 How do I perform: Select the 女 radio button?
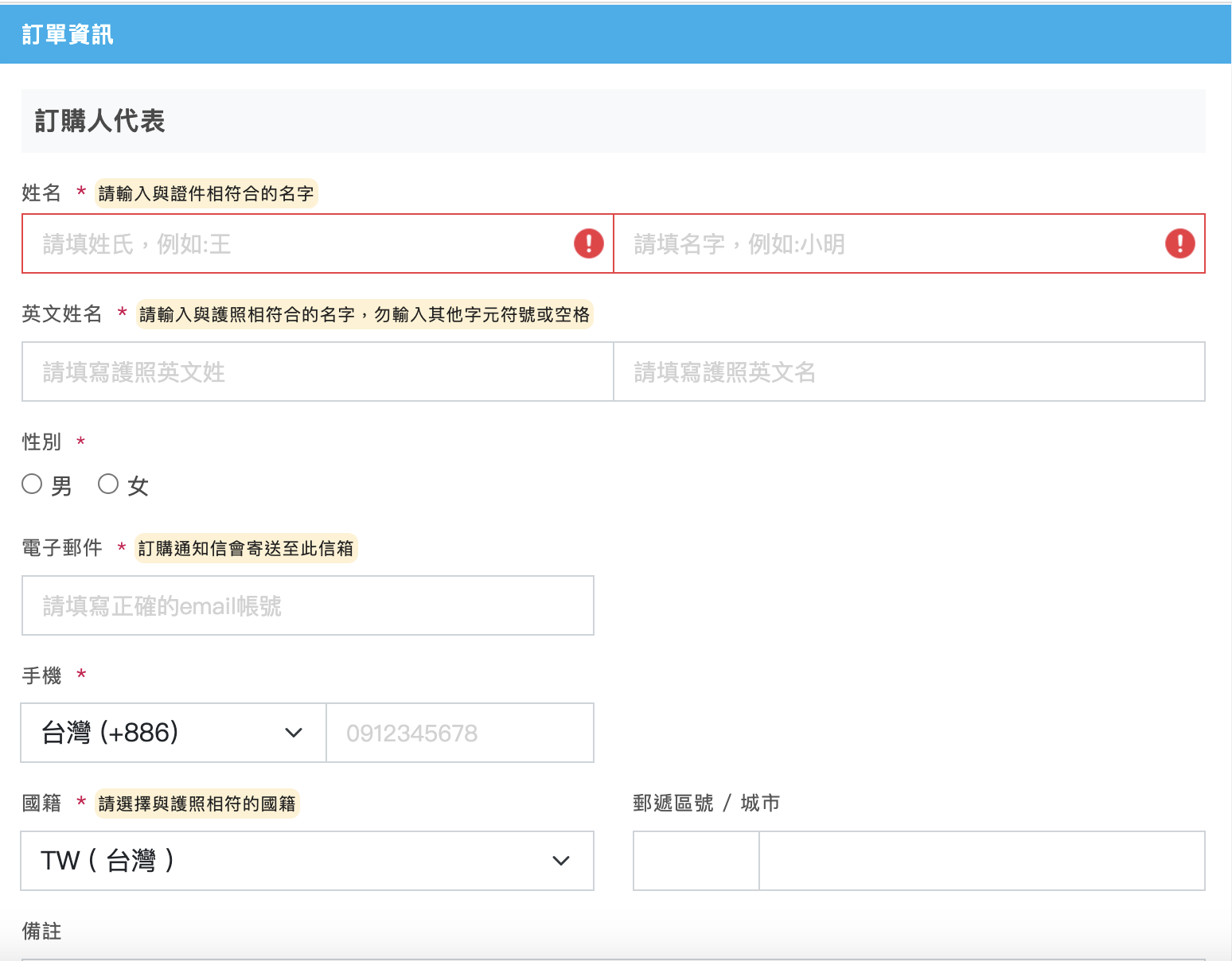[x=108, y=484]
